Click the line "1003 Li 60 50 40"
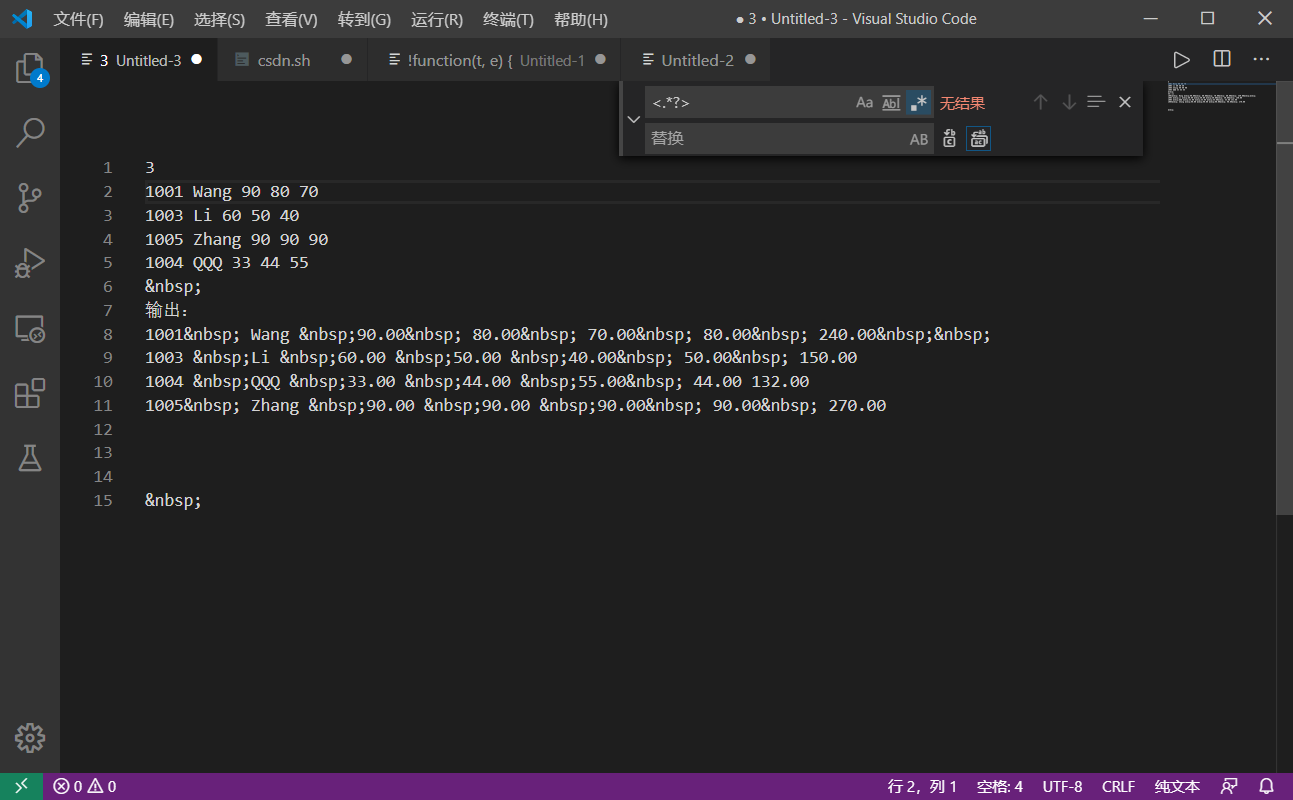The height and width of the screenshot is (800, 1293). tap(222, 215)
